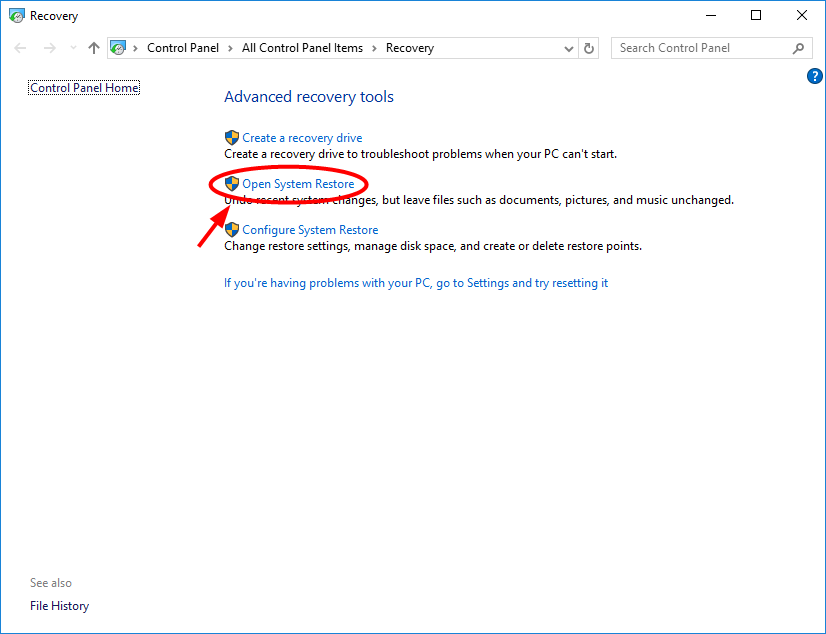826x634 pixels.
Task: Open the address bar dropdown arrow
Action: click(568, 47)
